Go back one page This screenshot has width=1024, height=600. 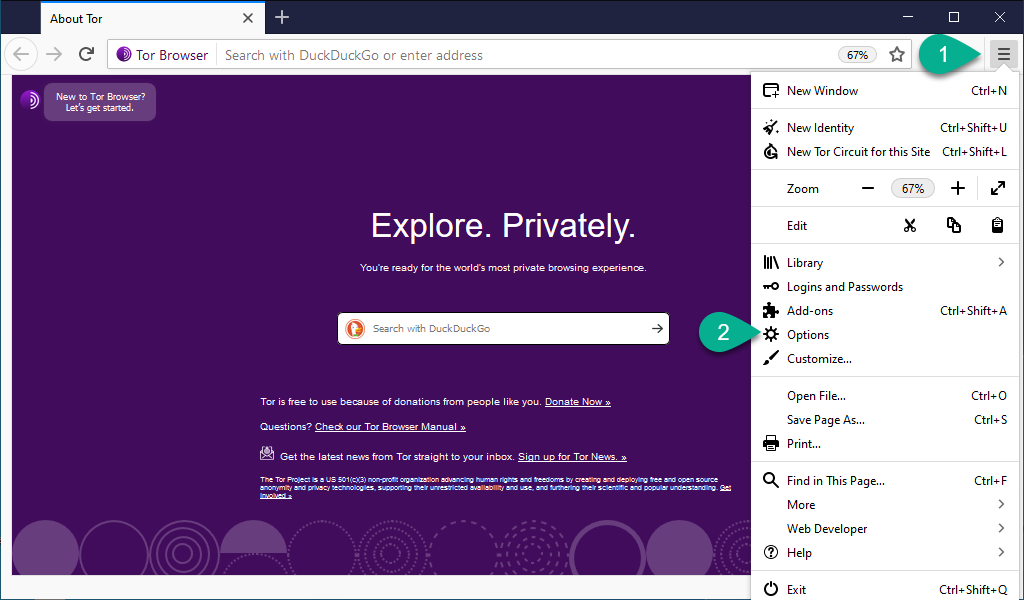(x=21, y=54)
